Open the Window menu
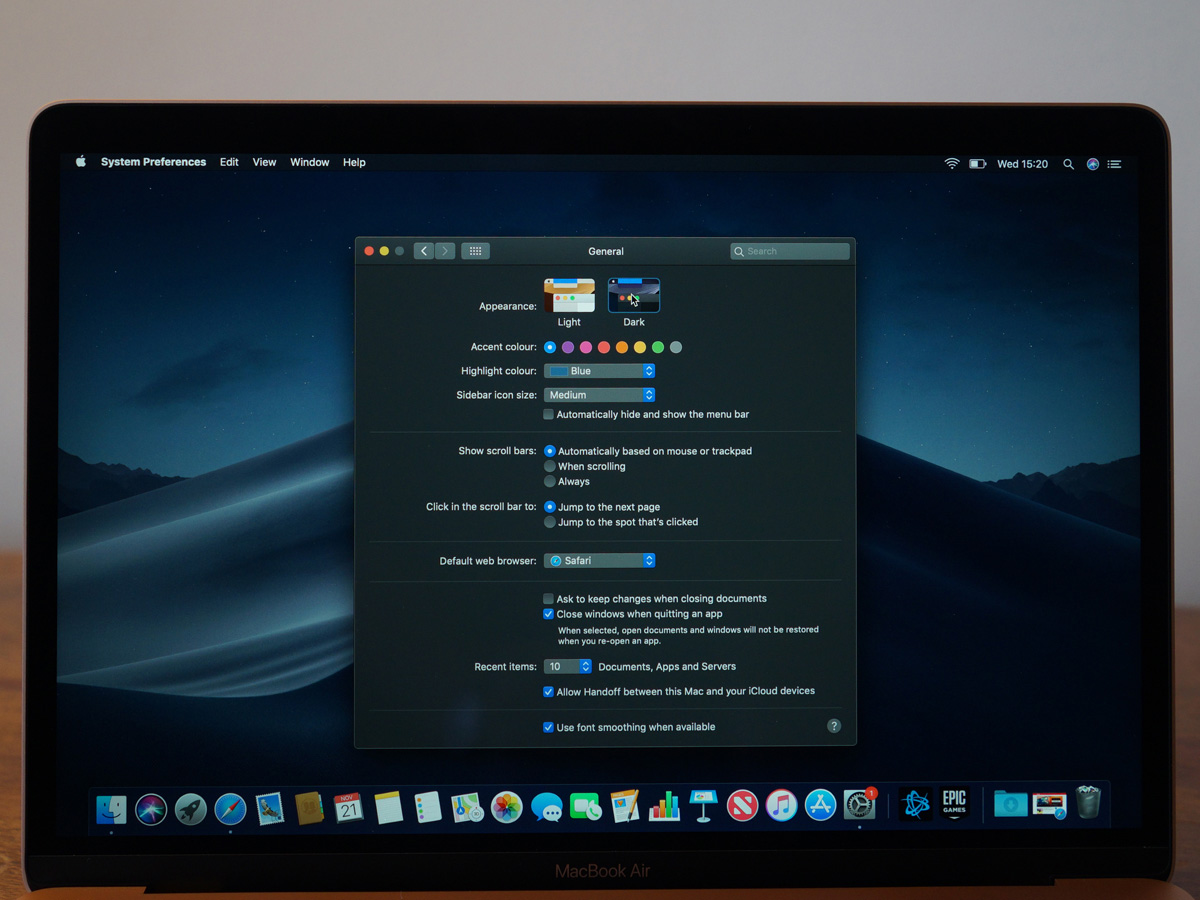Viewport: 1200px width, 900px height. [x=310, y=162]
